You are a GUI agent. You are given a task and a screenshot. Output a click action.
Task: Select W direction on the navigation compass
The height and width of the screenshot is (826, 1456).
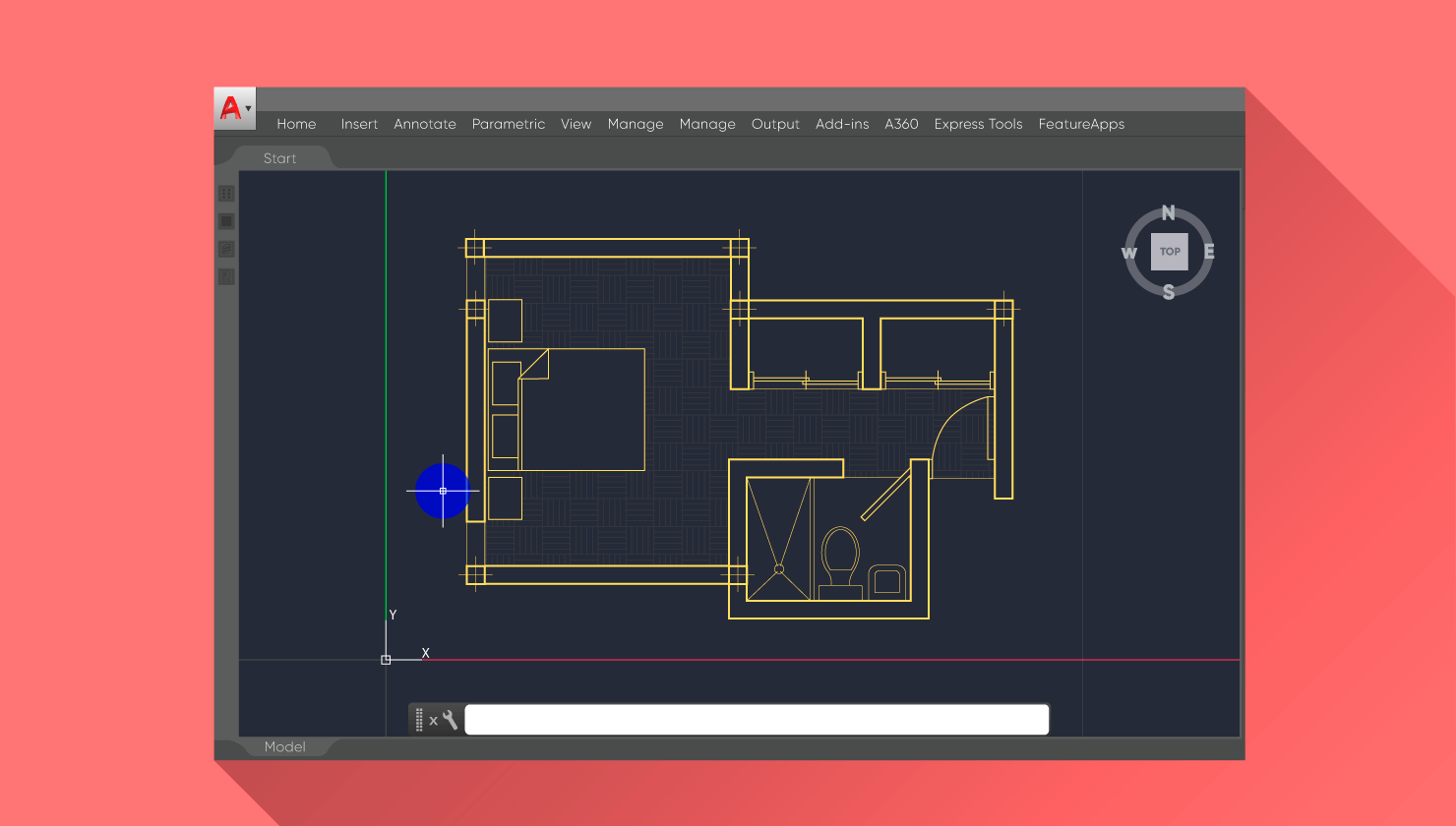pos(1127,253)
